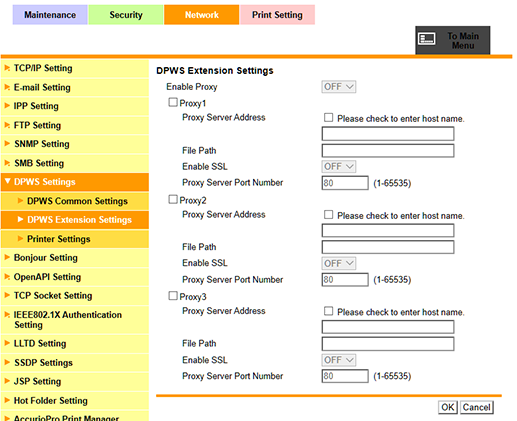Click the Proxy3 Proxy Server Port Number field
Screen dimensions: 517x421
[x=345, y=376]
